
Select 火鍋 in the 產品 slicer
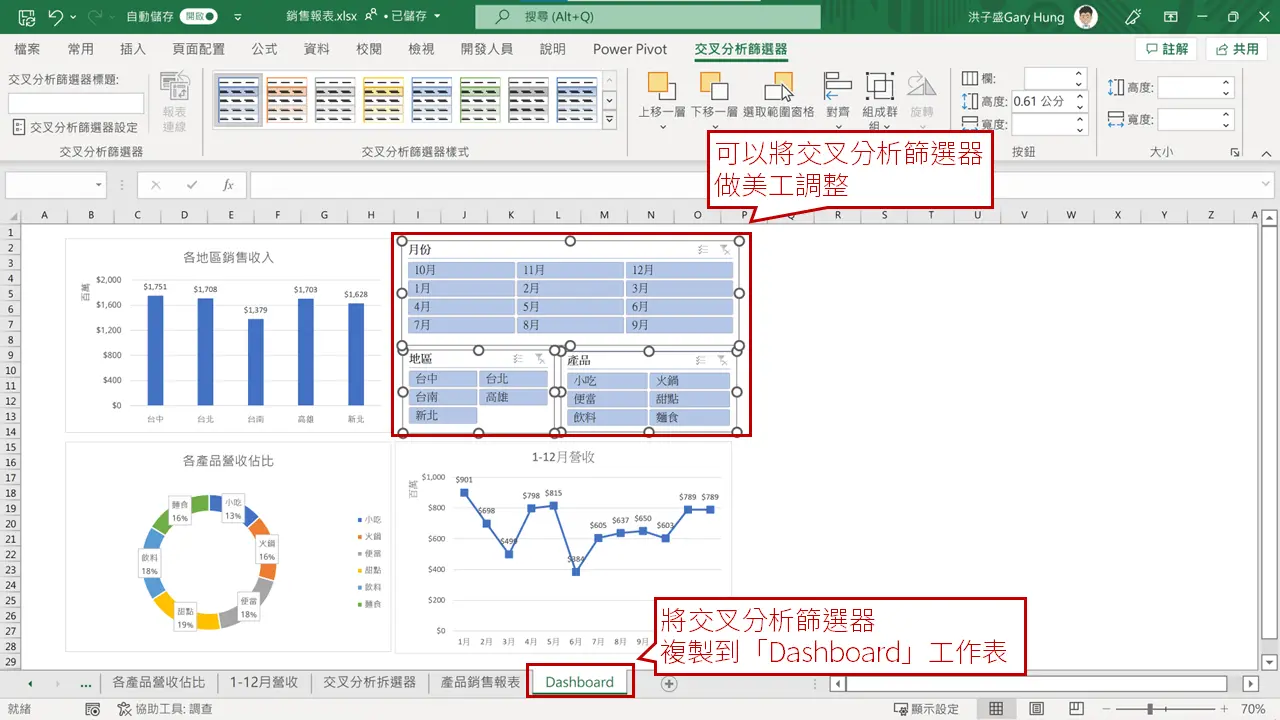tap(691, 381)
